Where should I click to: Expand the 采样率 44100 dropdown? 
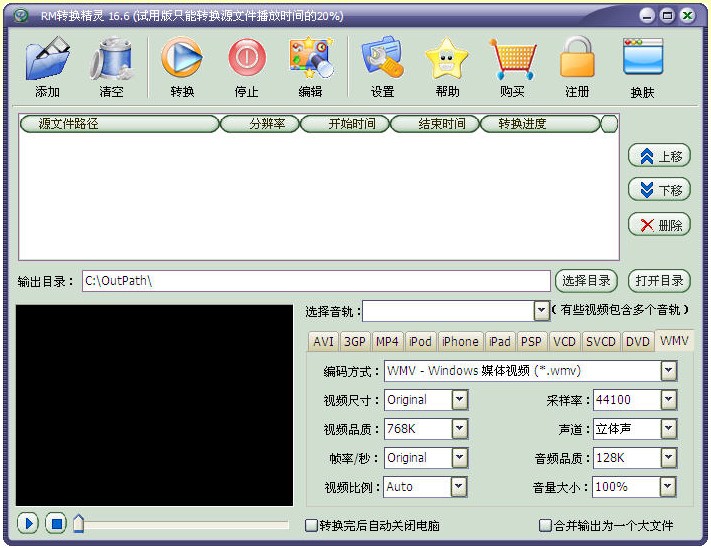668,400
